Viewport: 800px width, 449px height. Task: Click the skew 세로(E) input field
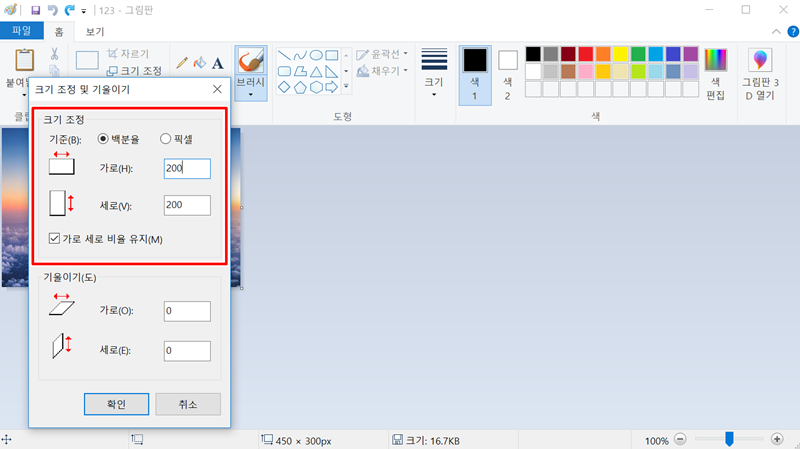click(187, 351)
